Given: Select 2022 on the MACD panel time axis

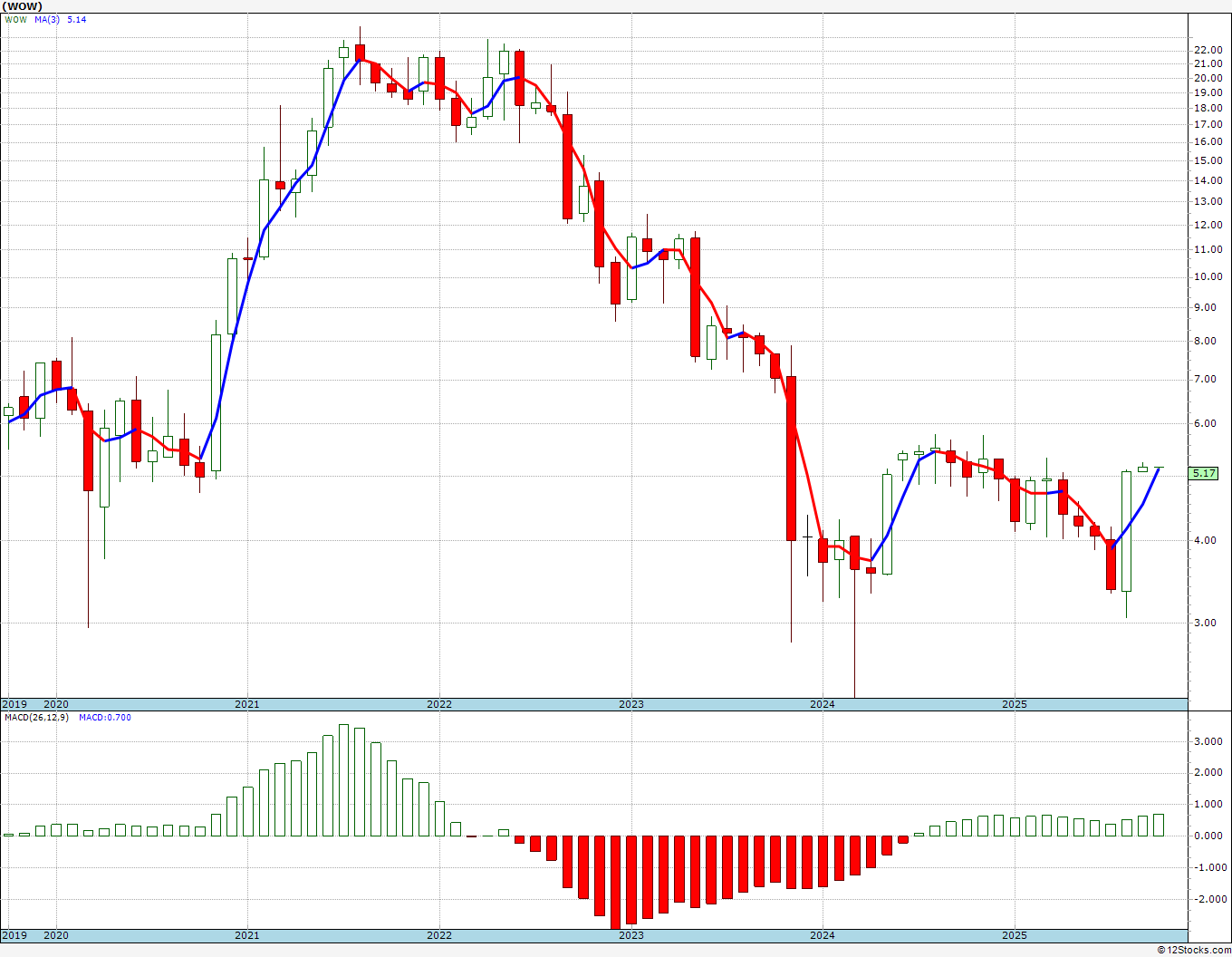Looking at the screenshot, I should (439, 935).
